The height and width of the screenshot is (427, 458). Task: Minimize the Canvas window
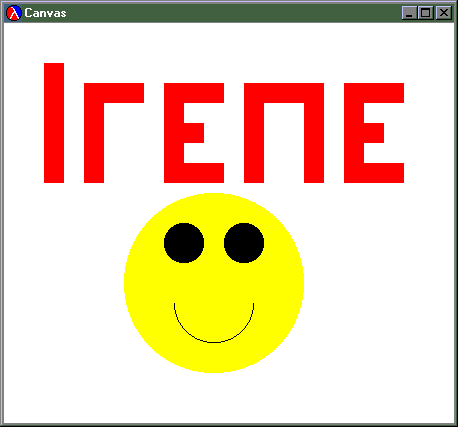point(410,13)
